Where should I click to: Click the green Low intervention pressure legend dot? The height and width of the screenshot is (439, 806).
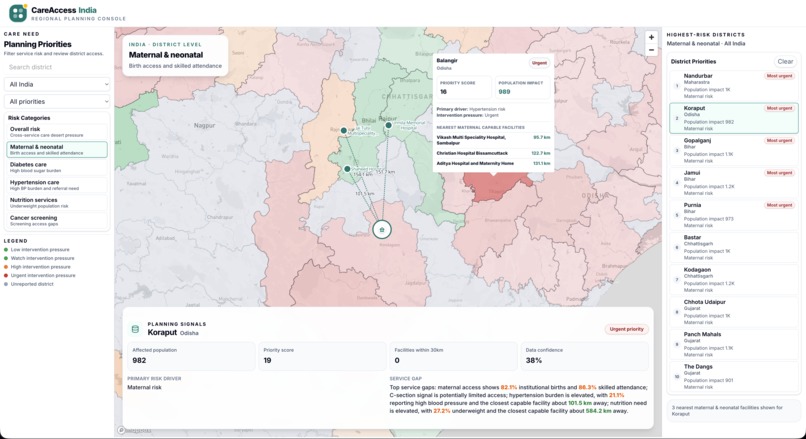(x=6, y=250)
